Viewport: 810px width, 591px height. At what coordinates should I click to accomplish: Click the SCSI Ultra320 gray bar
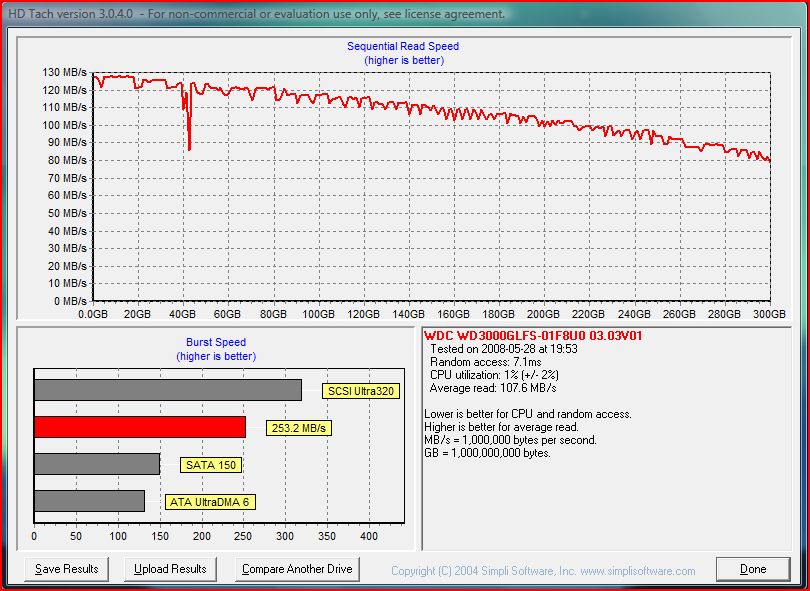pyautogui.click(x=167, y=390)
